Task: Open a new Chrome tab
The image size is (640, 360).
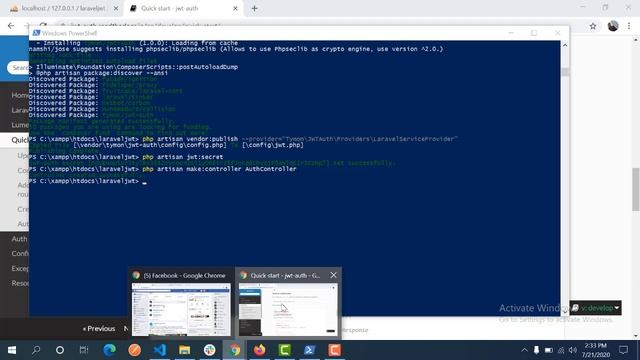Action: coord(254,8)
